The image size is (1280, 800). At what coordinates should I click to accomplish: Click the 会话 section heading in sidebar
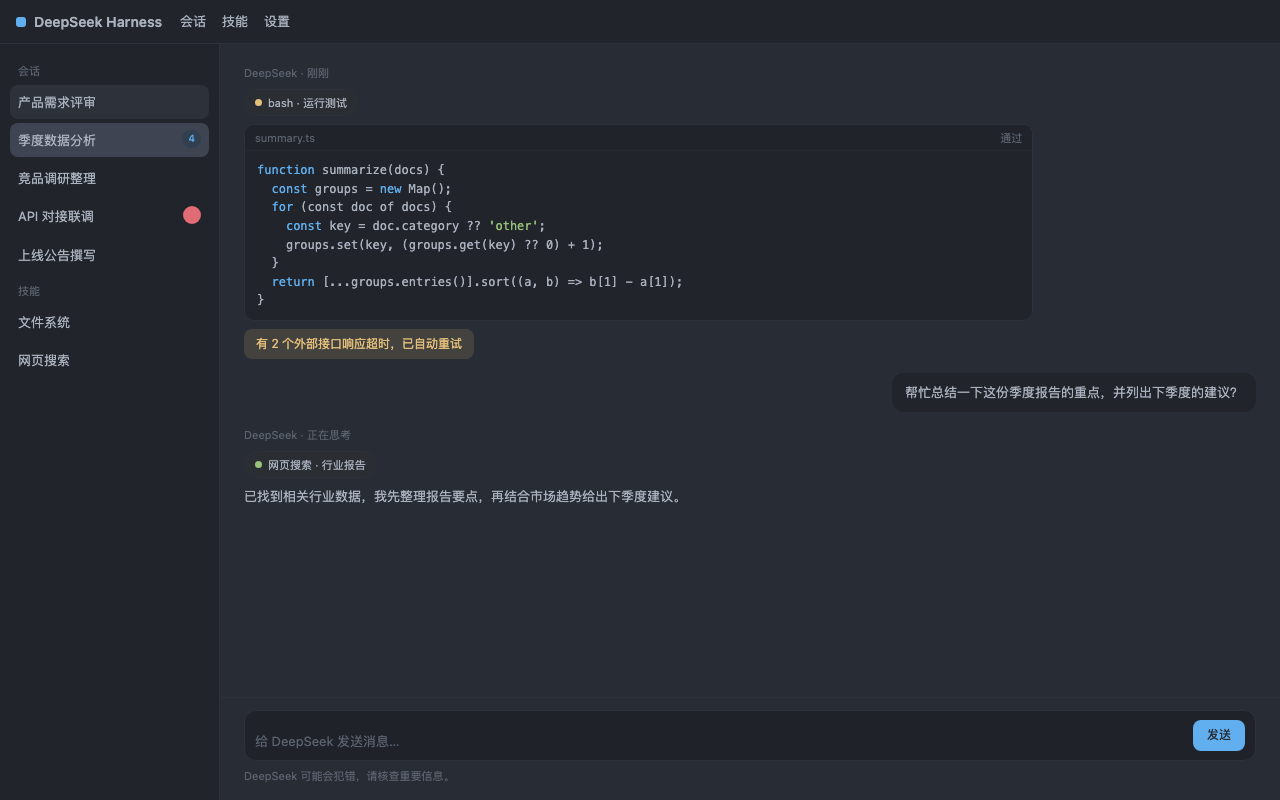29,71
